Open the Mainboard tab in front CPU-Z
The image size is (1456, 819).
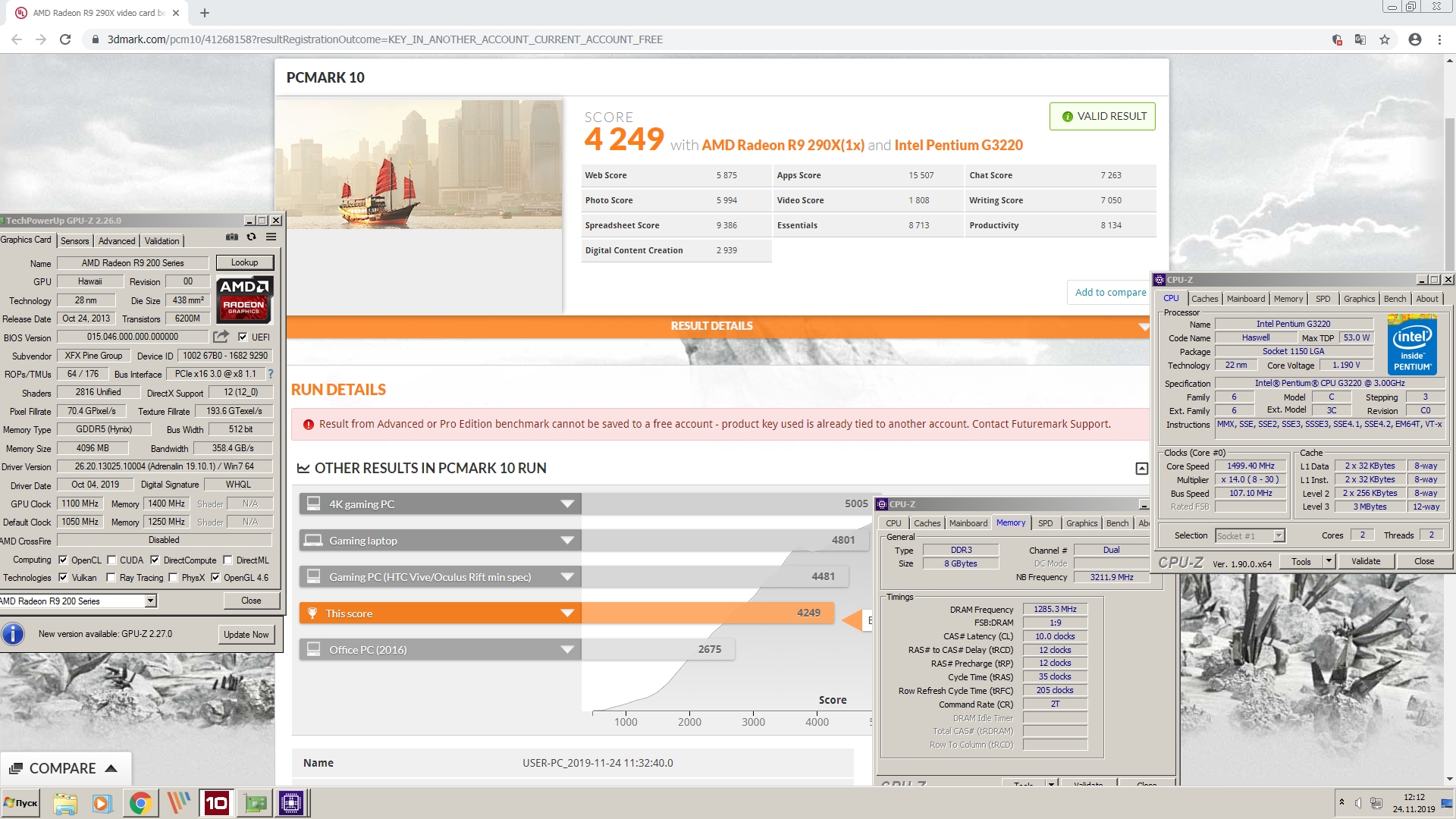click(x=1246, y=299)
